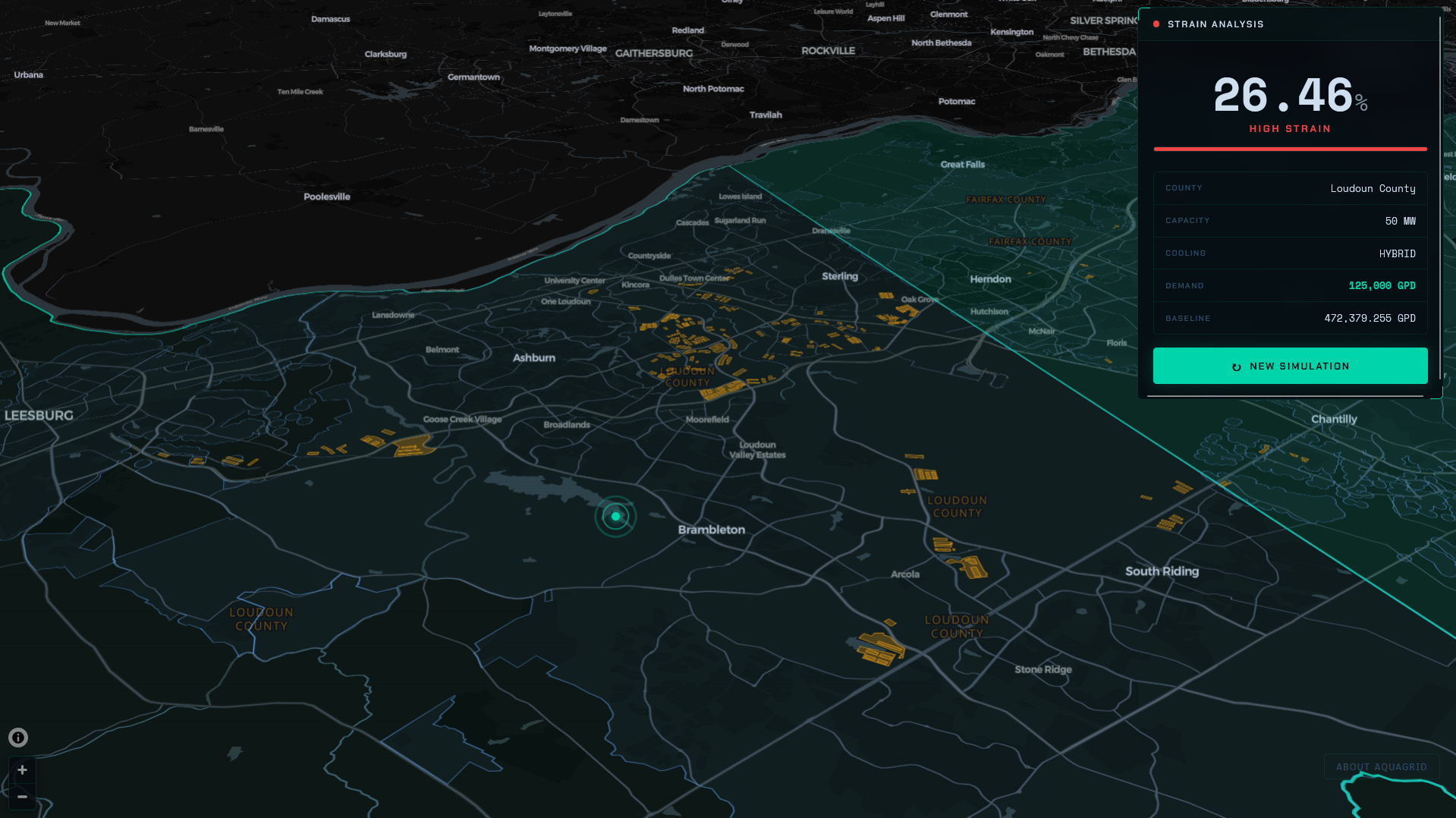Click the Countryside map label
The height and width of the screenshot is (818, 1456).
[x=649, y=256]
